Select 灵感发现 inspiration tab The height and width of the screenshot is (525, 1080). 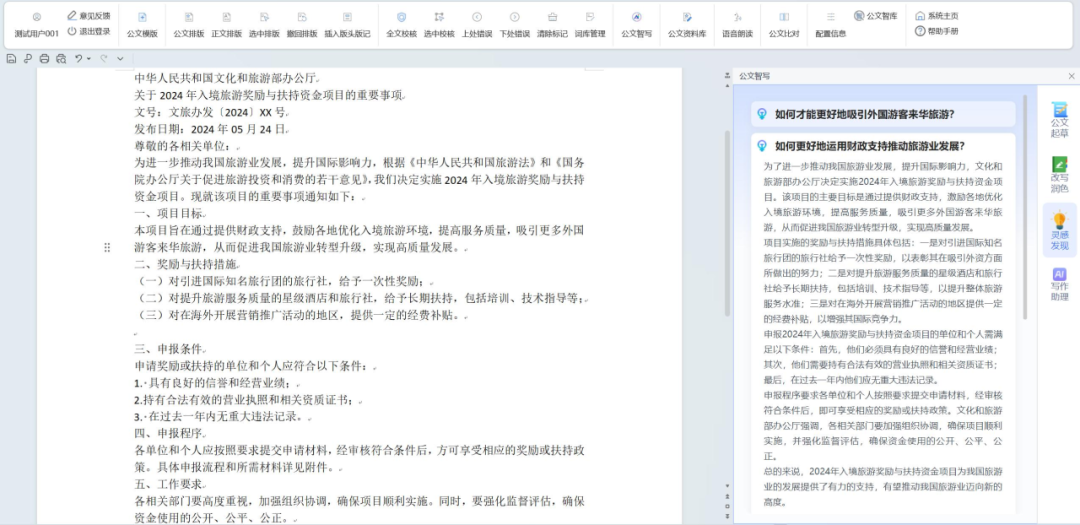(x=1059, y=230)
